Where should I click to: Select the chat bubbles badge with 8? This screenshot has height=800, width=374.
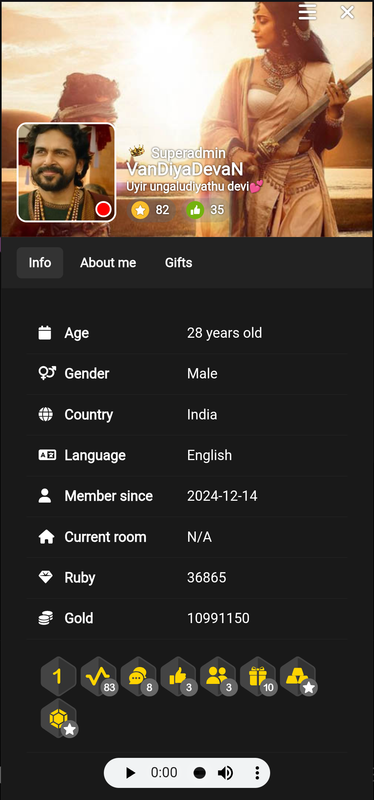[138, 676]
